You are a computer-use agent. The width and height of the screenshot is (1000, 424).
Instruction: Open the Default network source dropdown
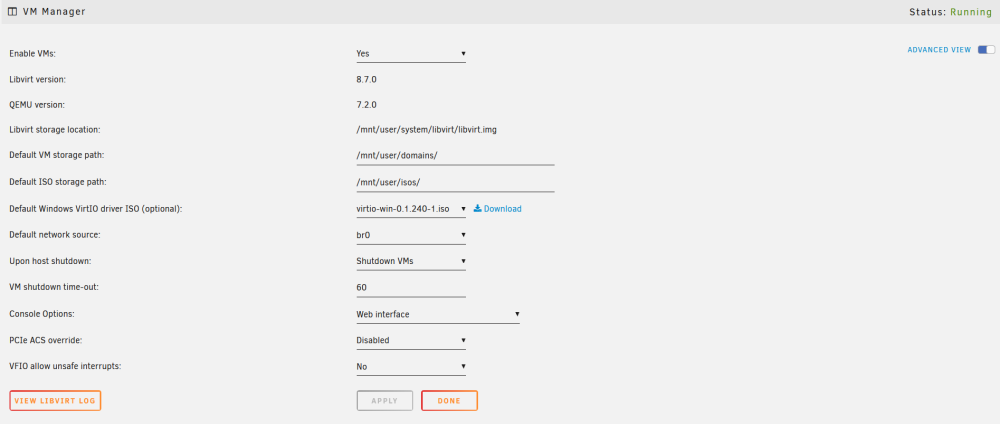[x=411, y=235]
